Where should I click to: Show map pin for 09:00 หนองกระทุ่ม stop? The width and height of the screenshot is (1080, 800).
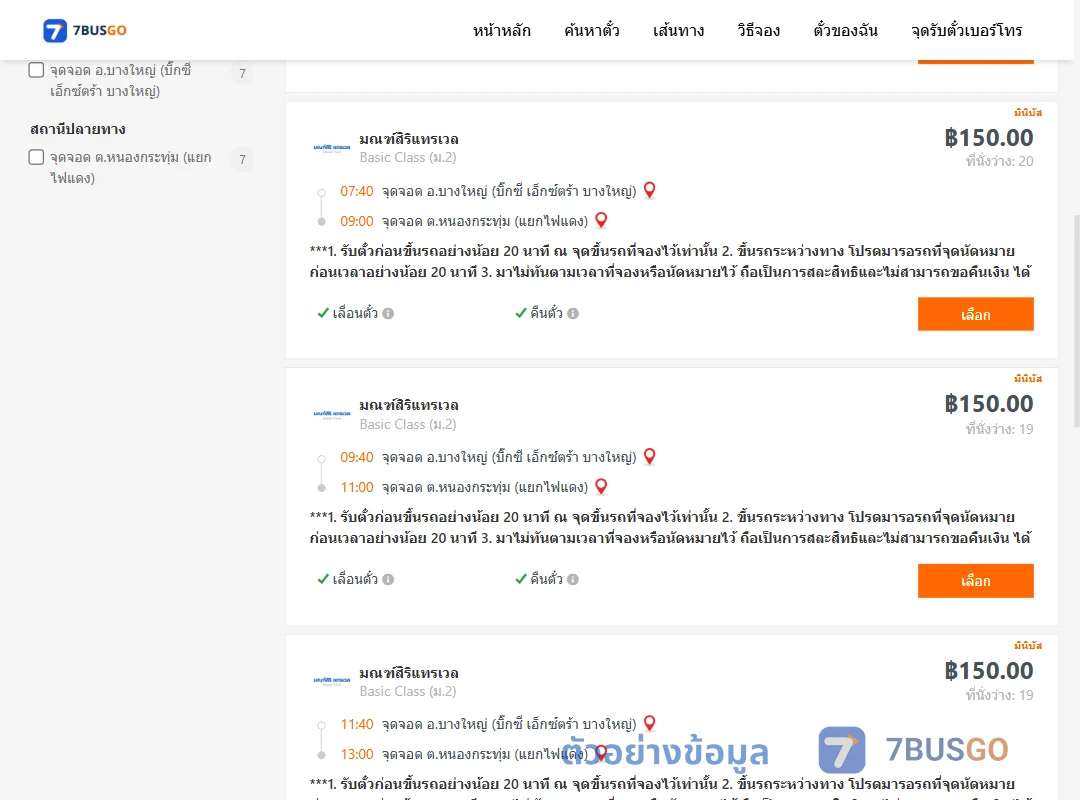[x=601, y=220]
